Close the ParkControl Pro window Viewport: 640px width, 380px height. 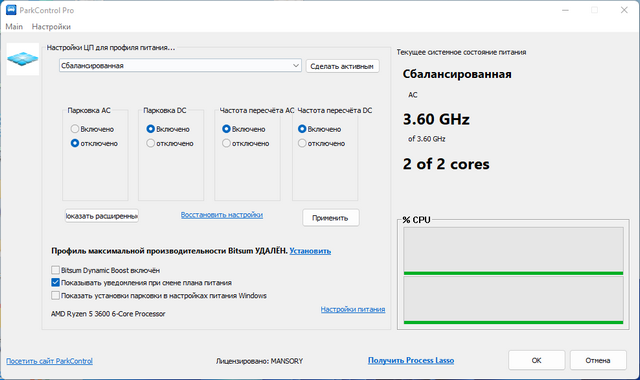624,10
